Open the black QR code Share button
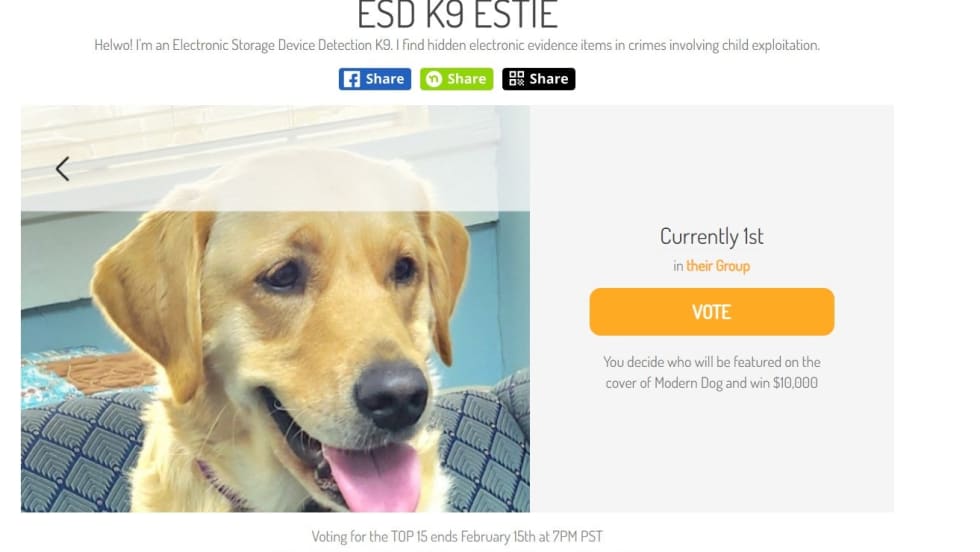Viewport: 980px width, 552px height. [538, 79]
